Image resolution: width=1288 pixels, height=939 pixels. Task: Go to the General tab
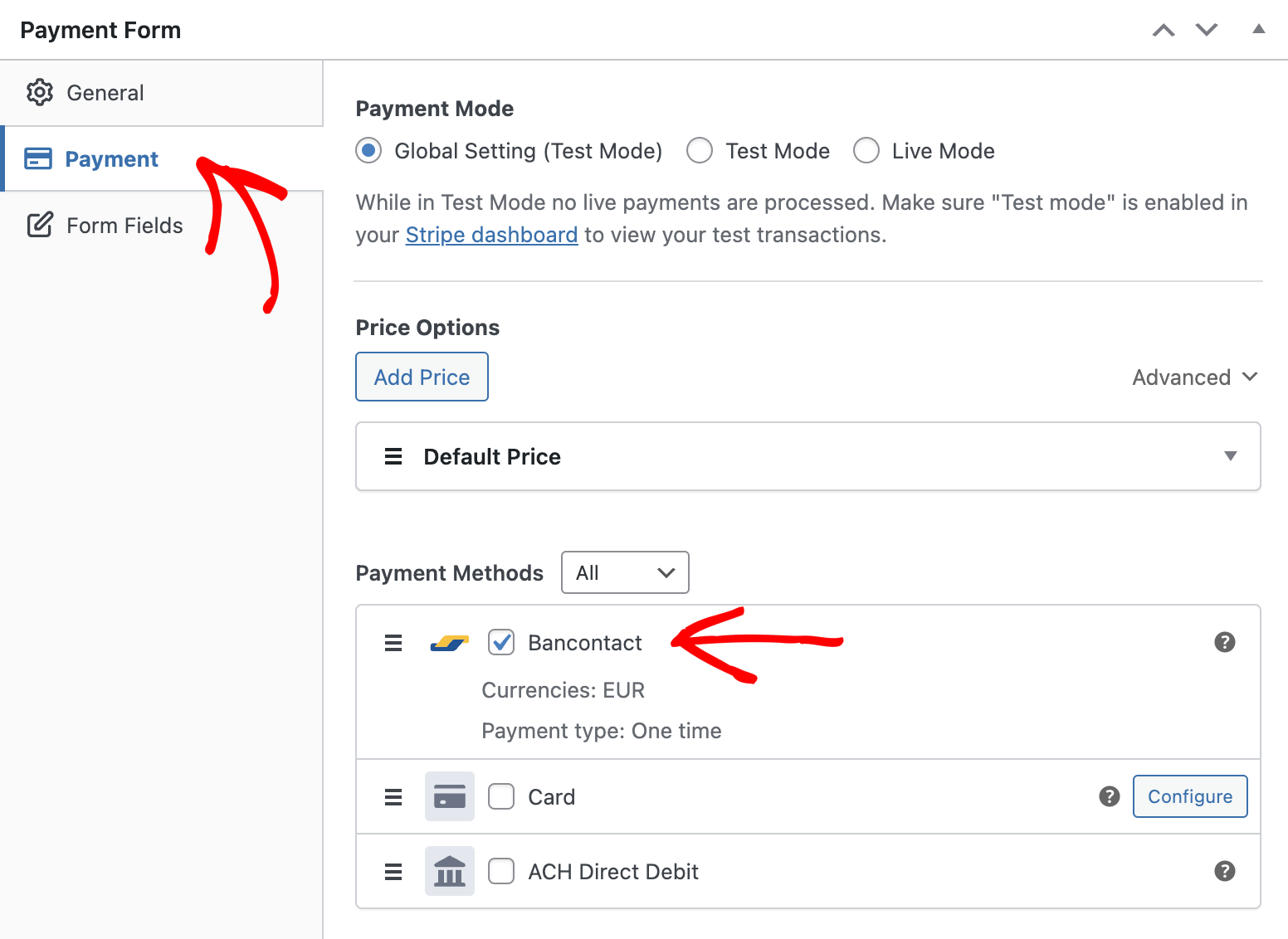(105, 92)
